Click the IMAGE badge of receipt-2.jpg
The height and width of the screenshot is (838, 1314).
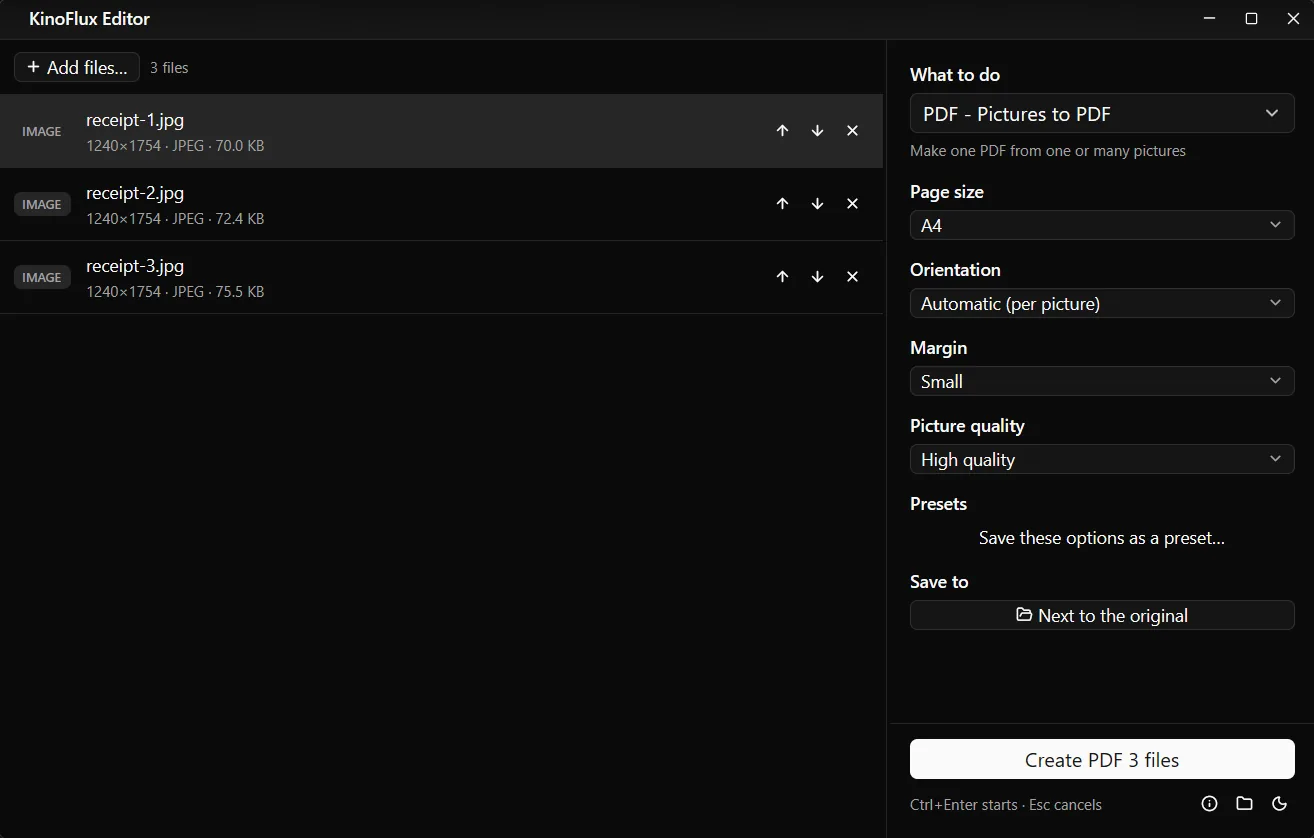(x=42, y=204)
